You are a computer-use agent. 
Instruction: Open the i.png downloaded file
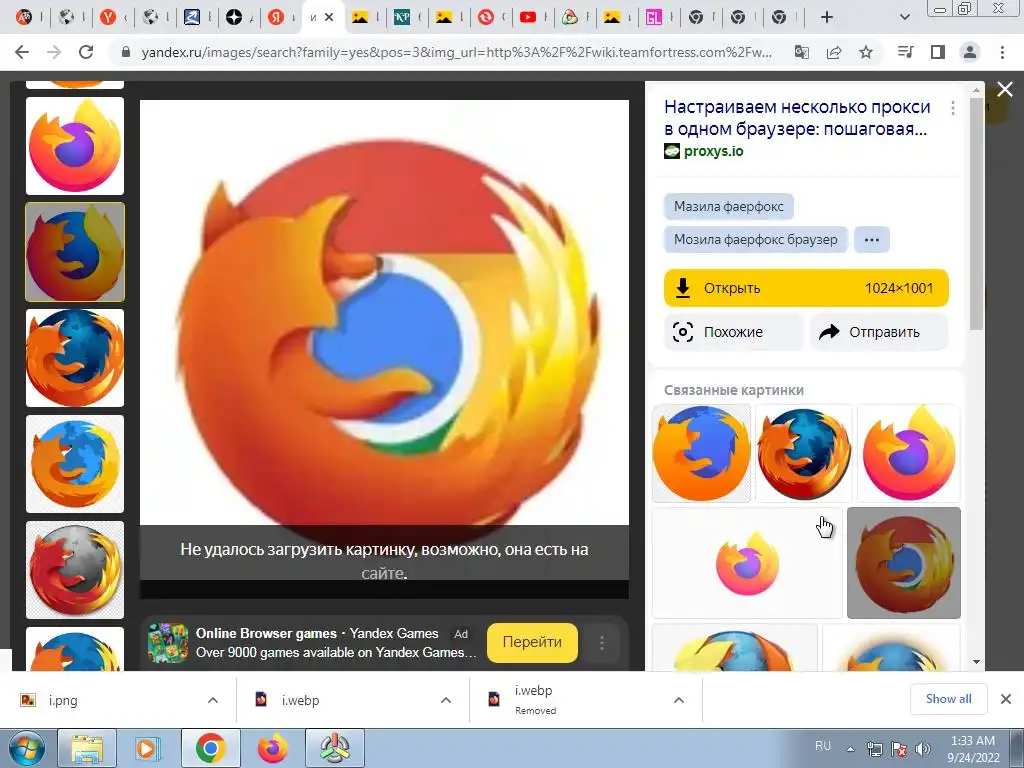tap(63, 700)
